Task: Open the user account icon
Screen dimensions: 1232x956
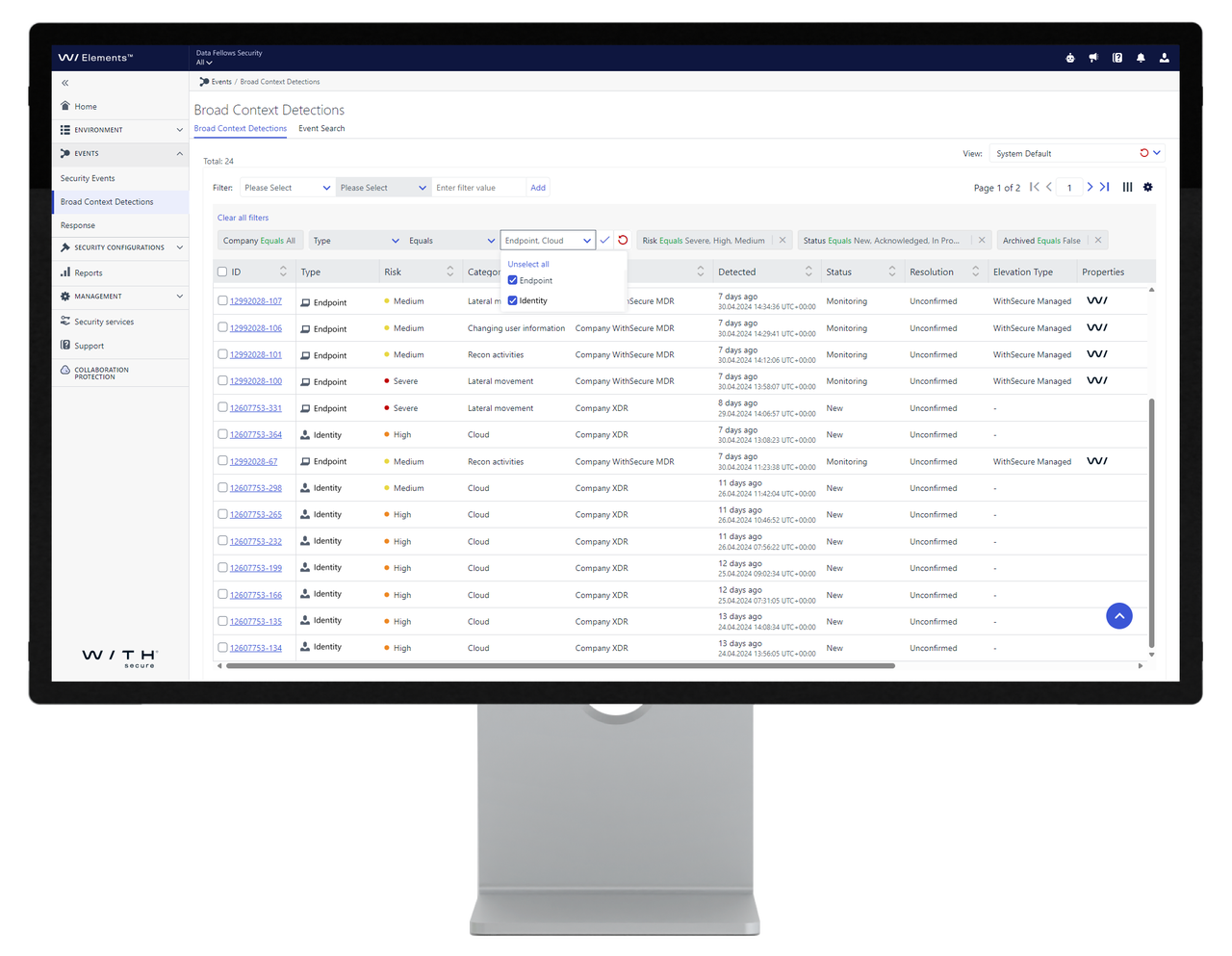Action: coord(1164,58)
